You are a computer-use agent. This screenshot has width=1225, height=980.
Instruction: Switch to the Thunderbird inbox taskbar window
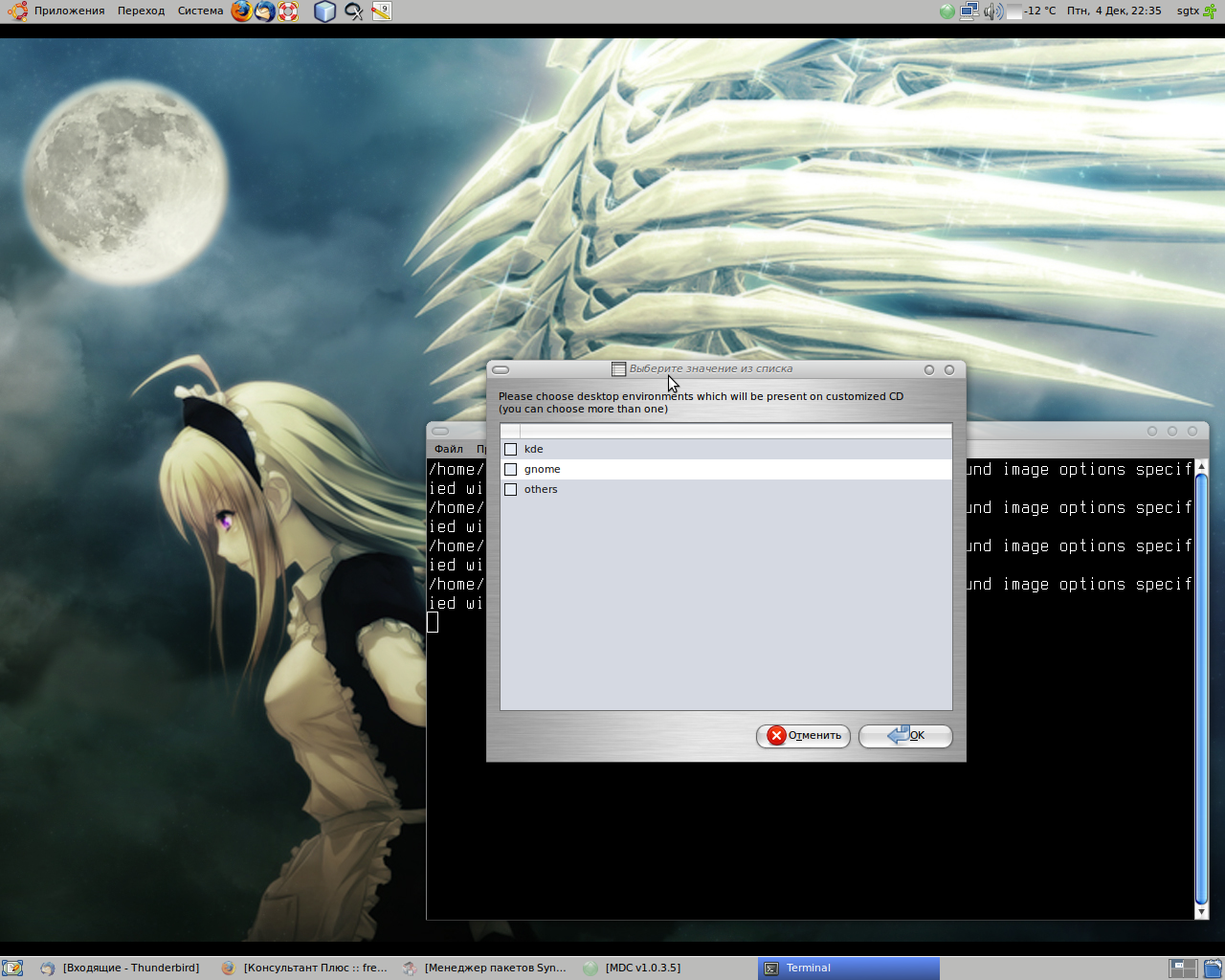[121, 969]
